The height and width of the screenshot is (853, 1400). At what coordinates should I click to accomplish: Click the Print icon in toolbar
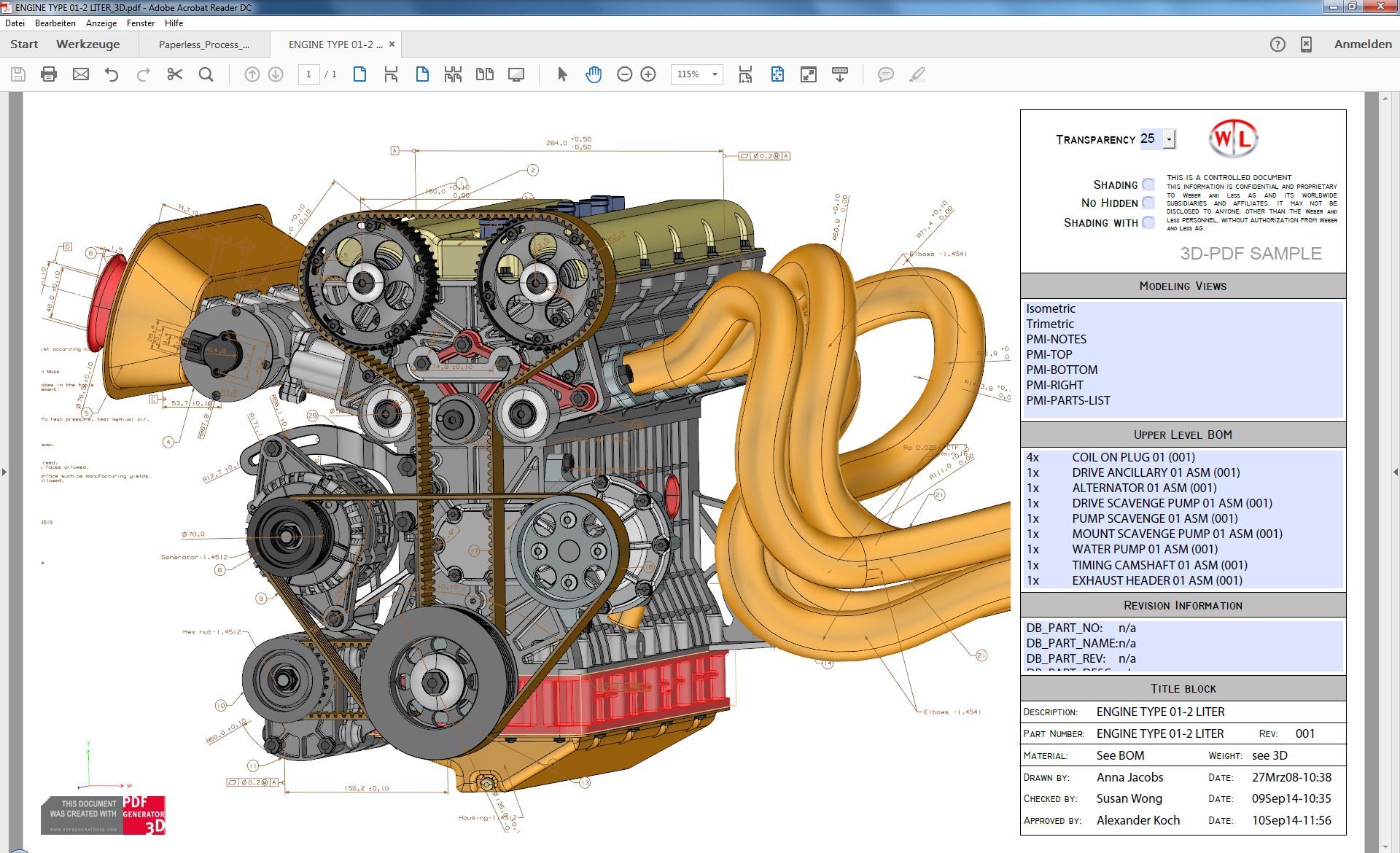[49, 74]
